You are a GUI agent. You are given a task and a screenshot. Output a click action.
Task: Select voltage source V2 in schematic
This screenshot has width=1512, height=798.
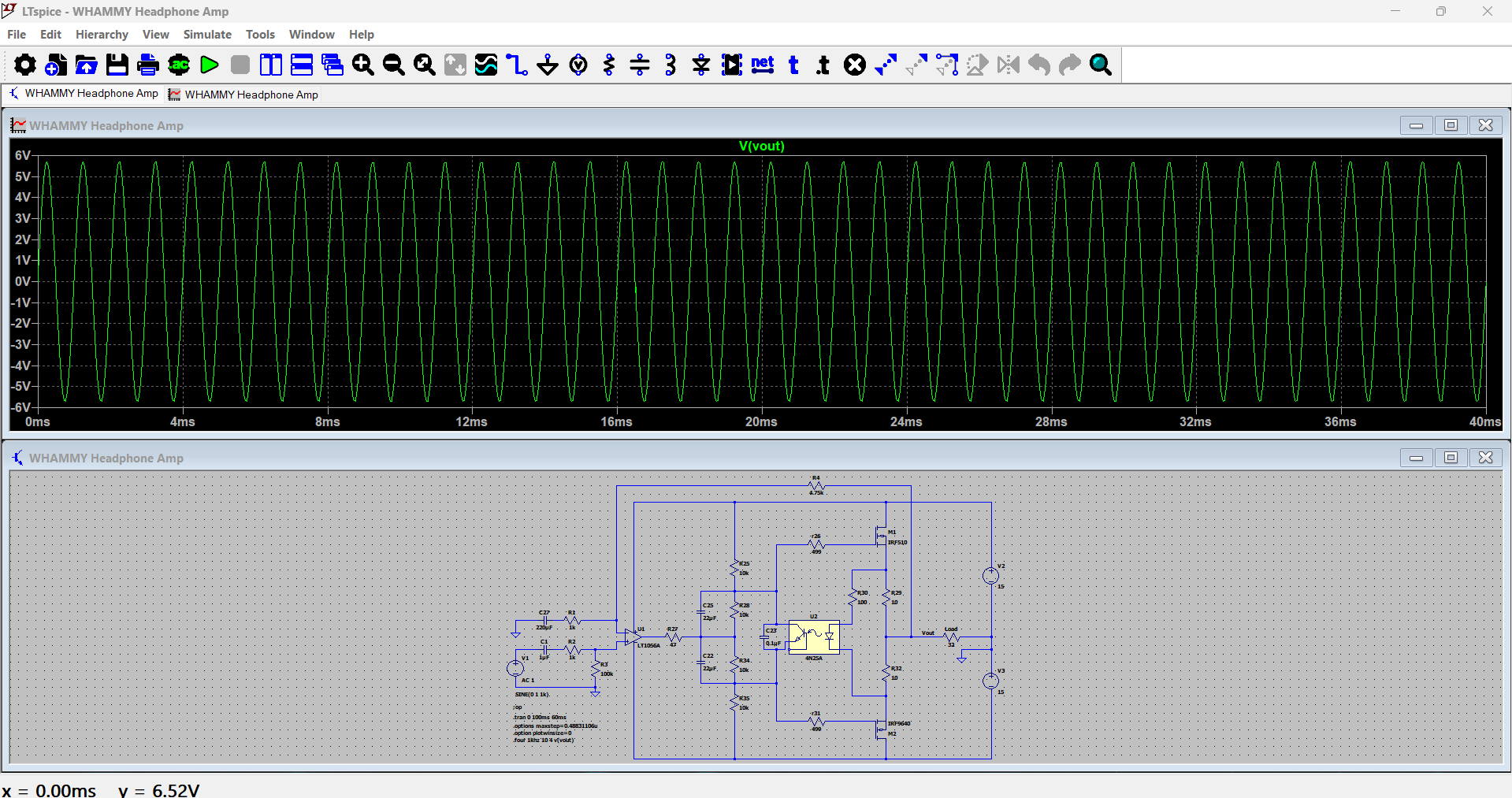tap(991, 576)
